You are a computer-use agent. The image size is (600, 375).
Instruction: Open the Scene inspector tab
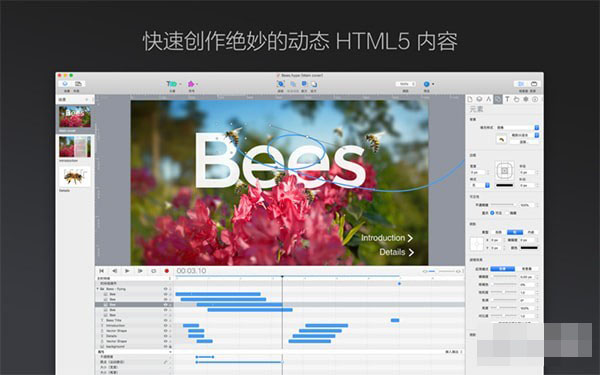pos(479,99)
